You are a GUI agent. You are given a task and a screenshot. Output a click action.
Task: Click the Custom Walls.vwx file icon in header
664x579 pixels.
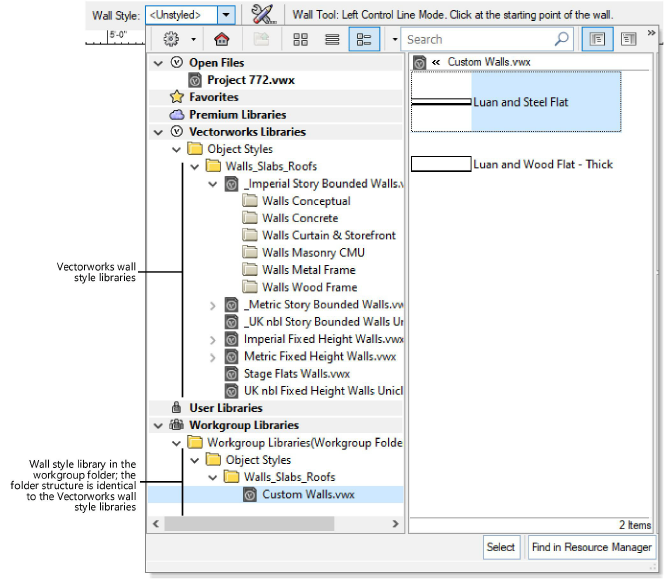(419, 63)
